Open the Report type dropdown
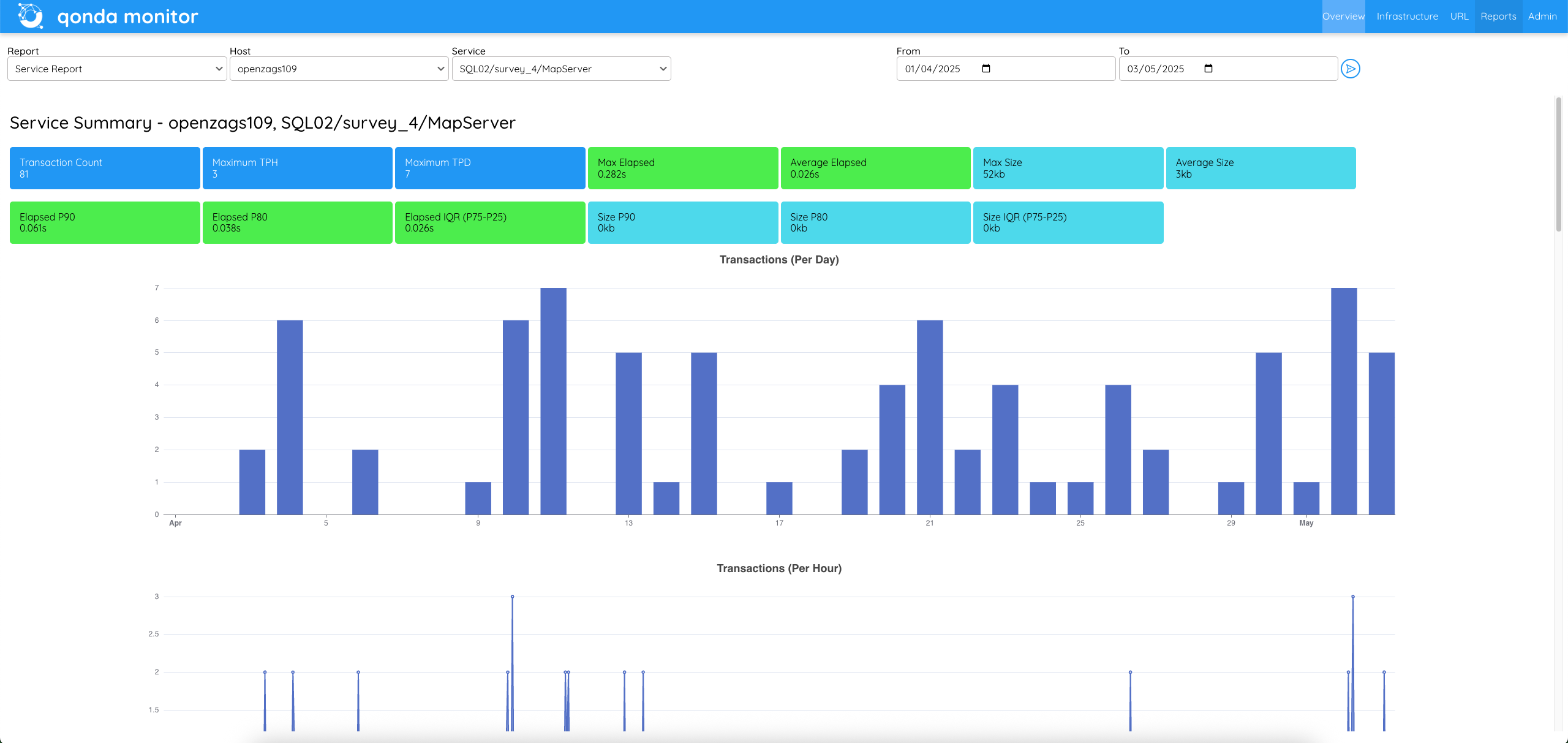The height and width of the screenshot is (743, 1568). coord(116,69)
